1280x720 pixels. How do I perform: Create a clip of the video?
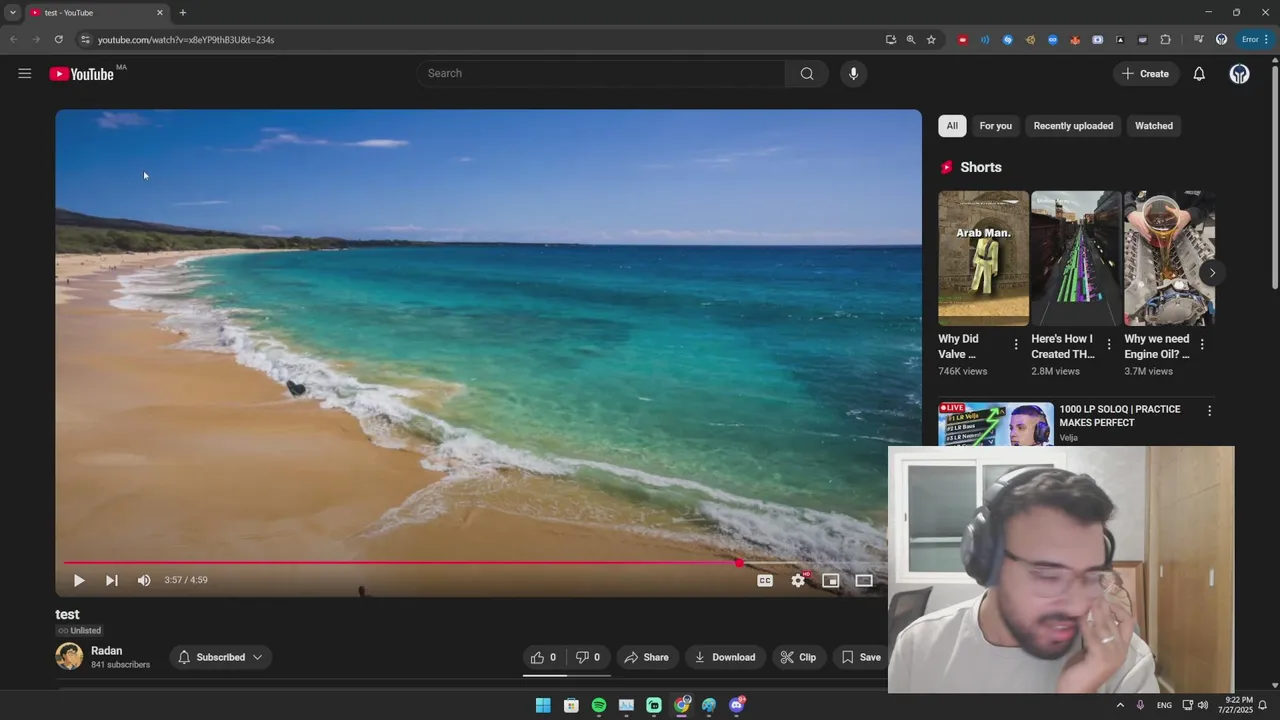coord(798,657)
